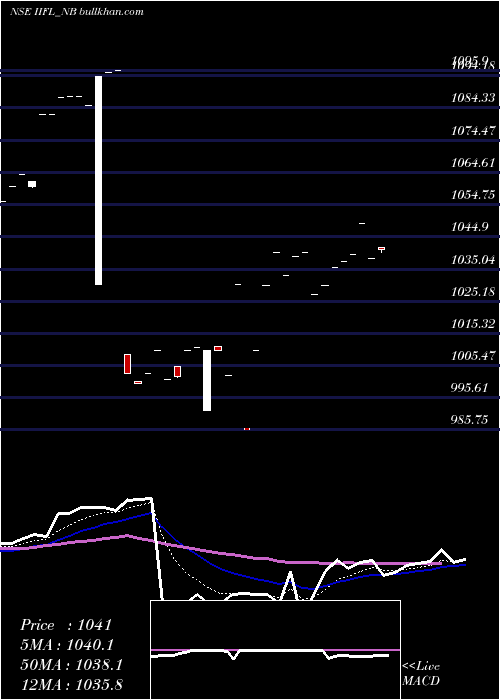Select the white candlestick spanning 1005 to 990
500x700 pixels.
click(x=207, y=380)
